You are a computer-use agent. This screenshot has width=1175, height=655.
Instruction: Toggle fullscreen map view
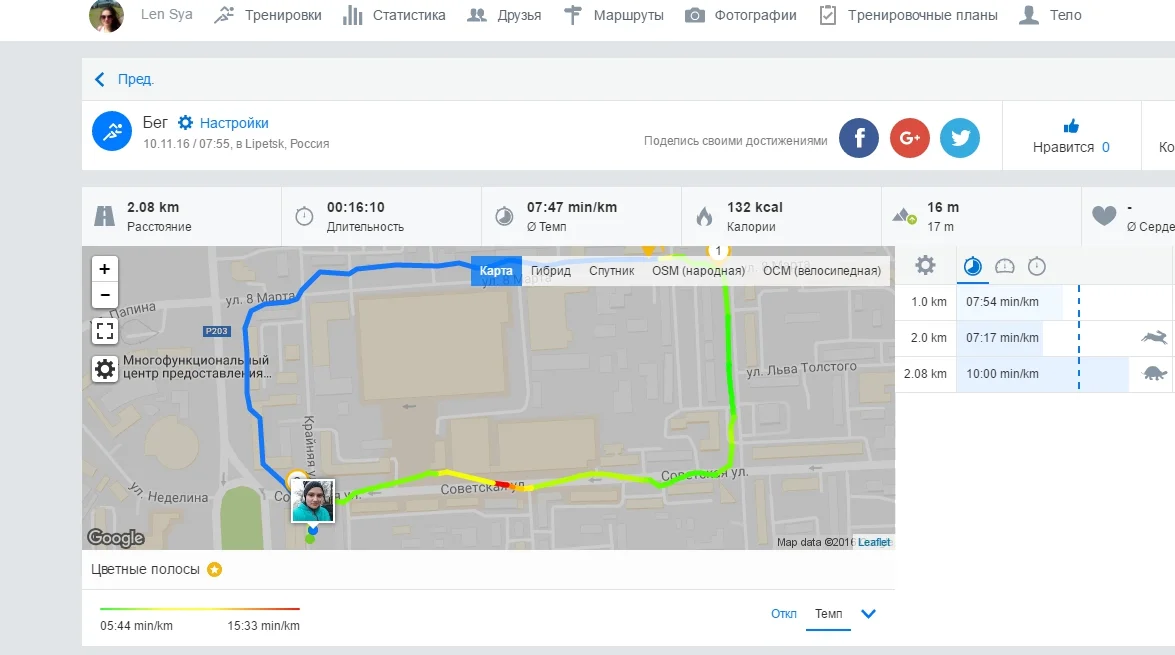click(105, 330)
